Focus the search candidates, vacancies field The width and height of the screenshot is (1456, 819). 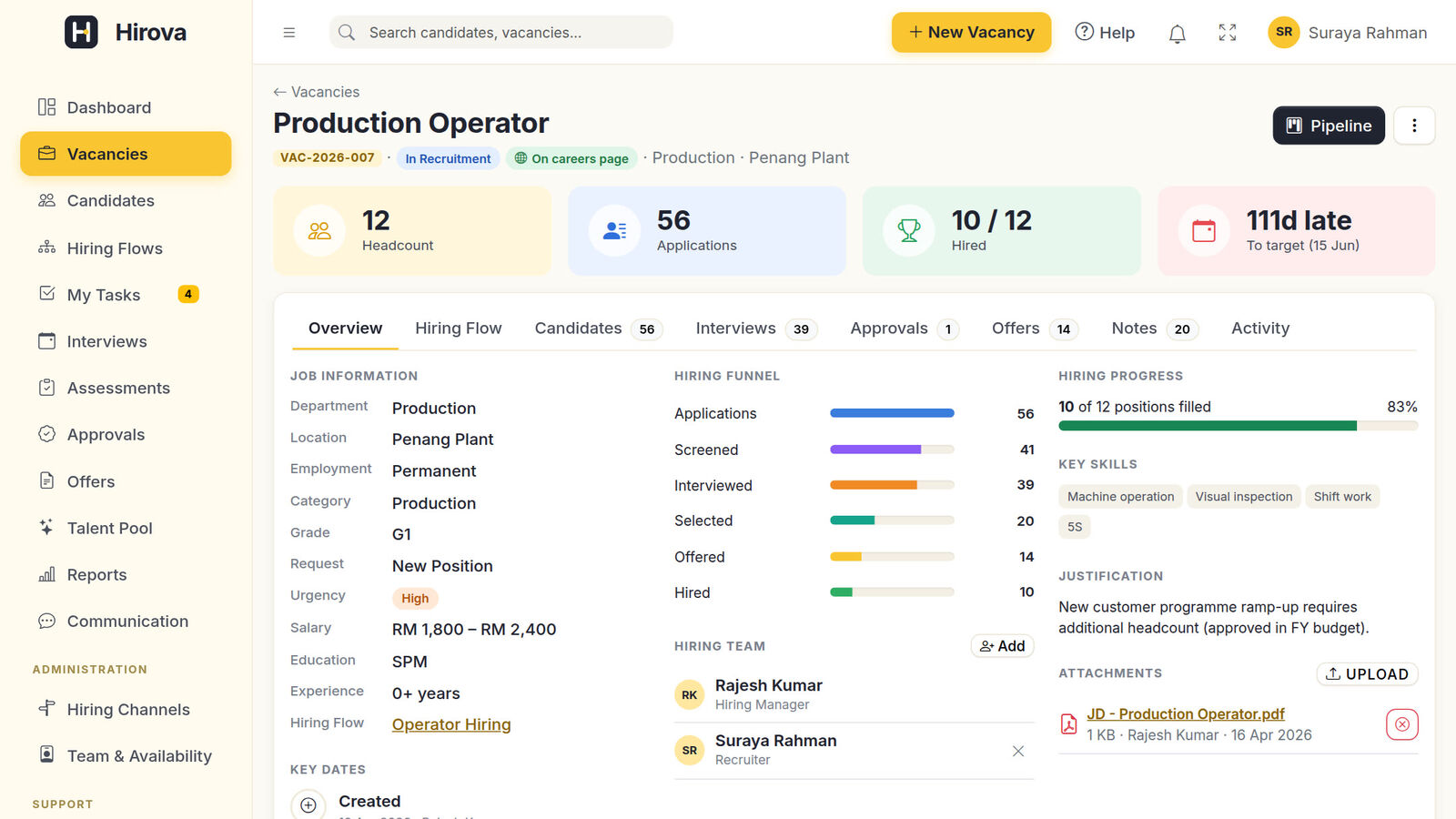(x=501, y=33)
